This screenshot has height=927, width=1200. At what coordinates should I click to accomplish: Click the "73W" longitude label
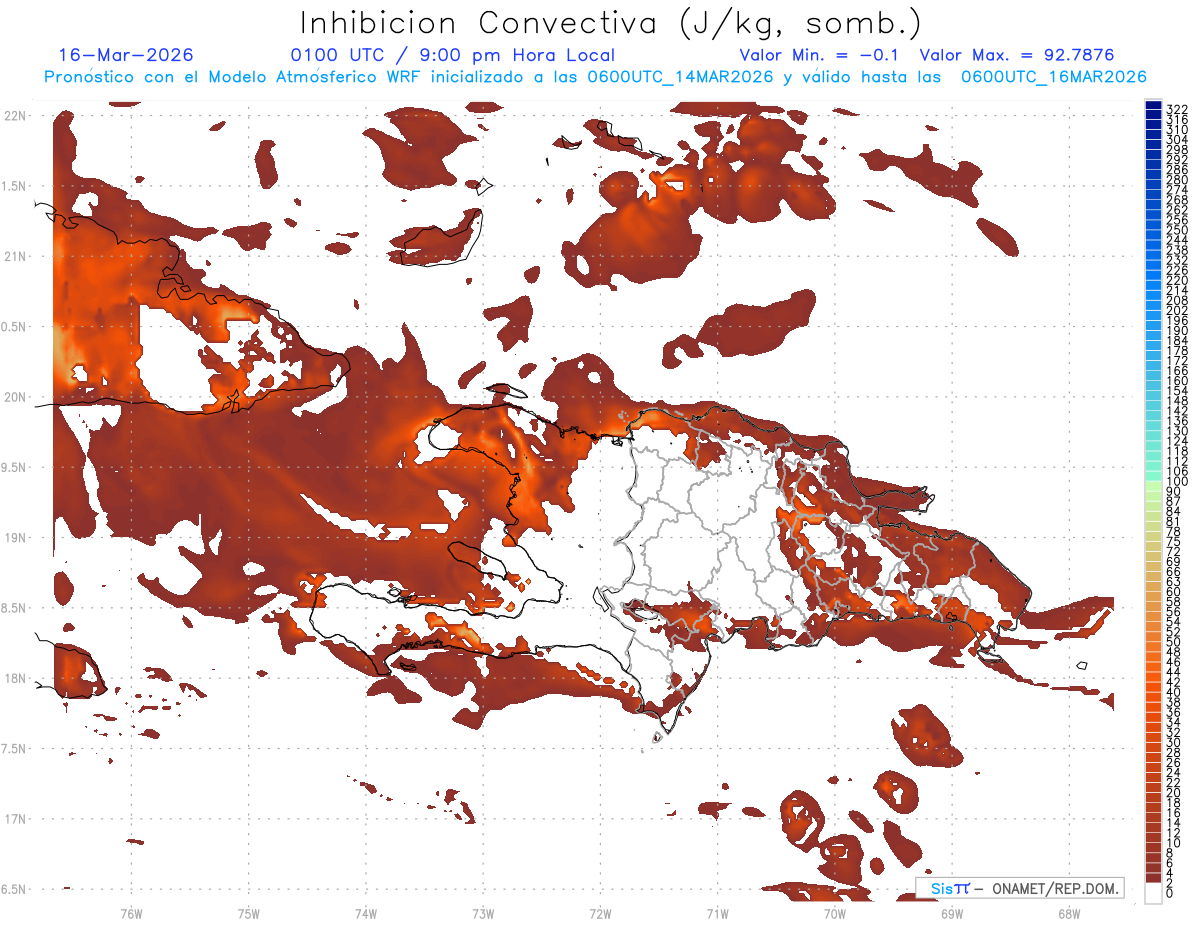click(483, 913)
